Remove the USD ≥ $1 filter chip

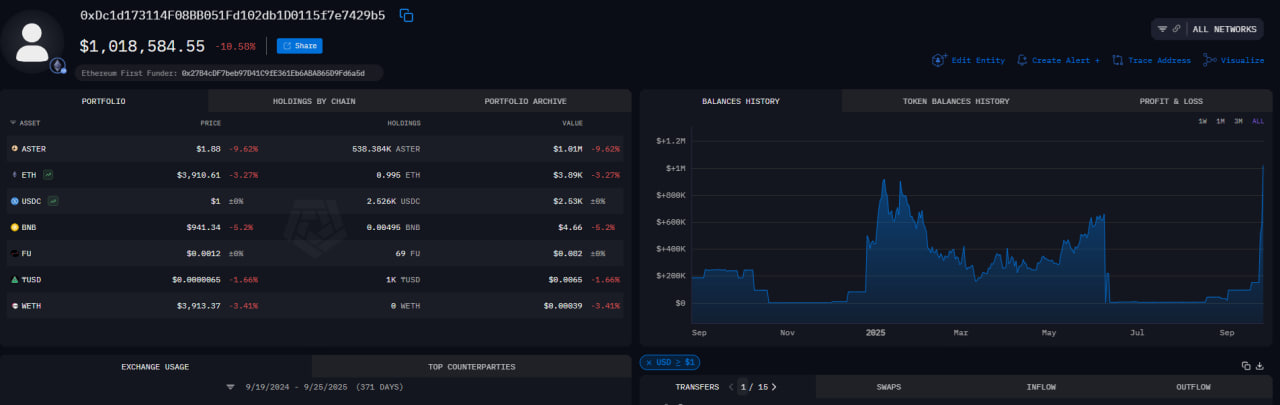tap(648, 362)
